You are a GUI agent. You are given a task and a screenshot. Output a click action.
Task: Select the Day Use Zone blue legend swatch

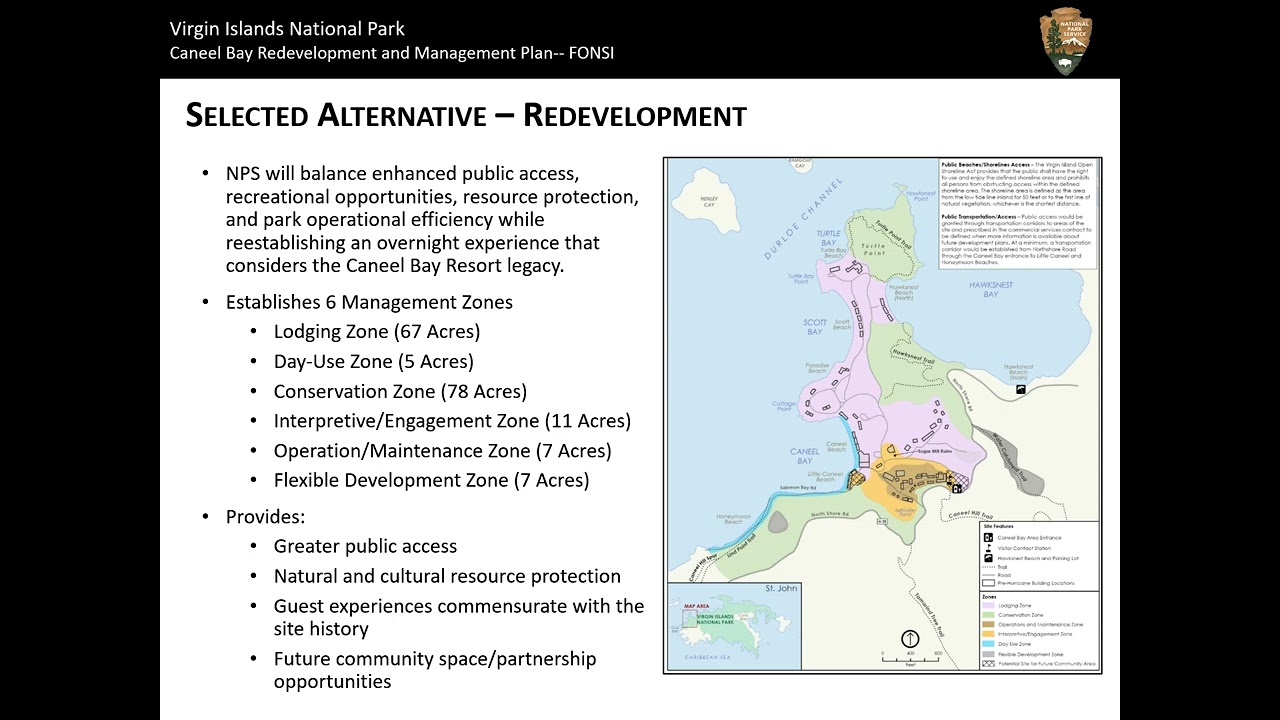click(x=988, y=644)
